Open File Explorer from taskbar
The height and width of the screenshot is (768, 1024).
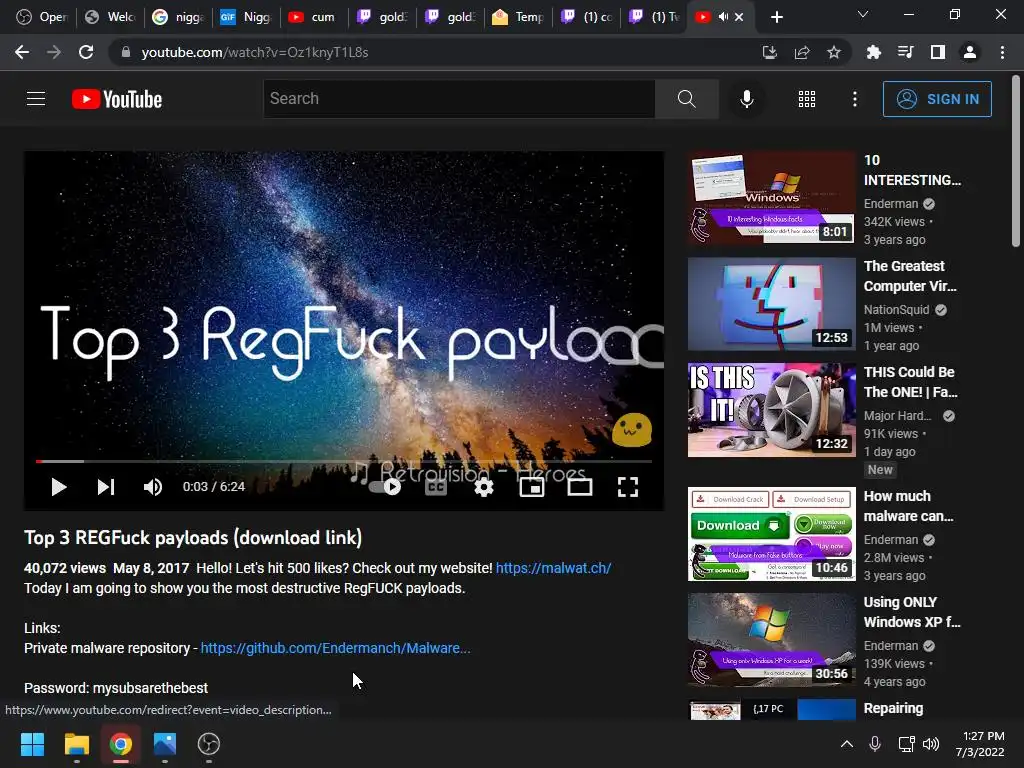point(76,744)
